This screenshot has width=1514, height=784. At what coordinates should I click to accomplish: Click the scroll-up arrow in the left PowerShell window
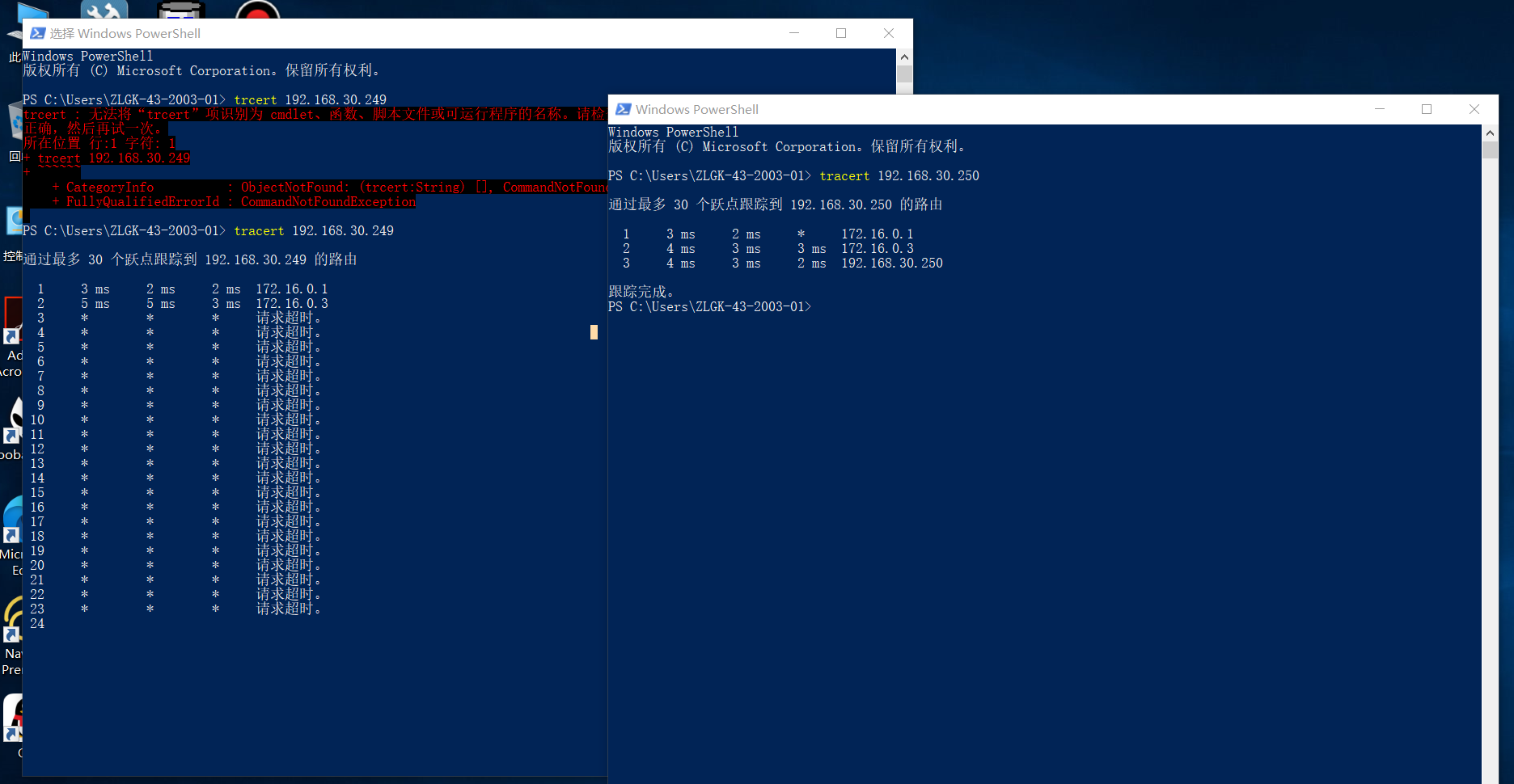click(x=904, y=57)
